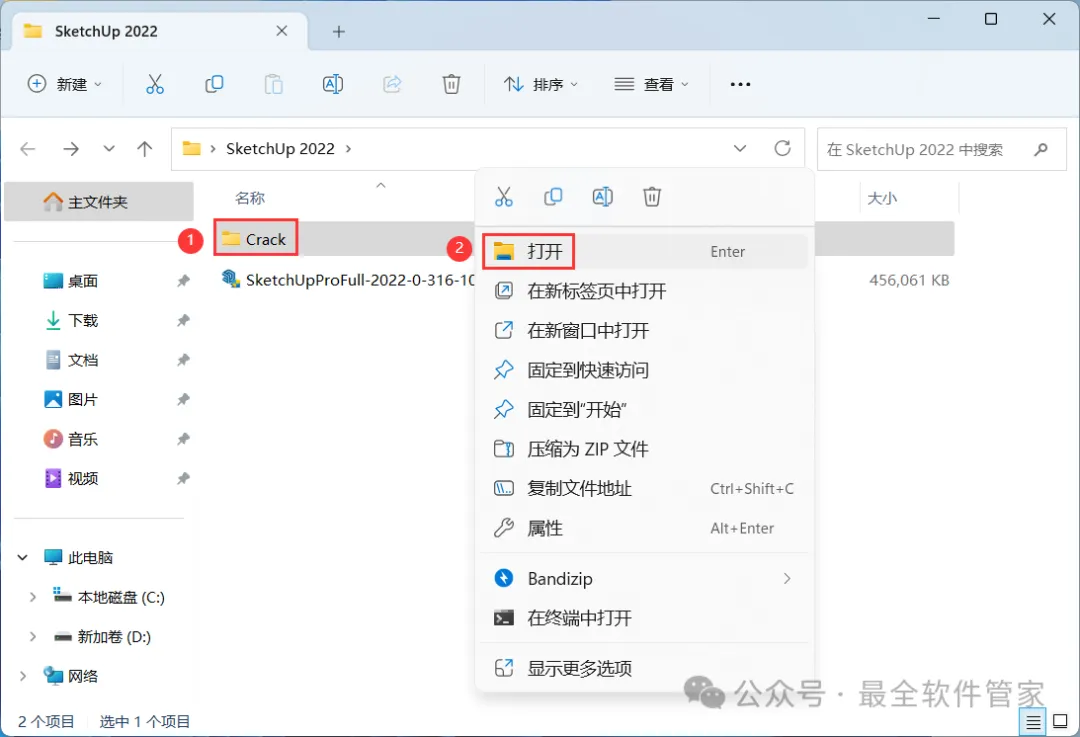
Task: Go back with the left arrow
Action: (x=28, y=149)
